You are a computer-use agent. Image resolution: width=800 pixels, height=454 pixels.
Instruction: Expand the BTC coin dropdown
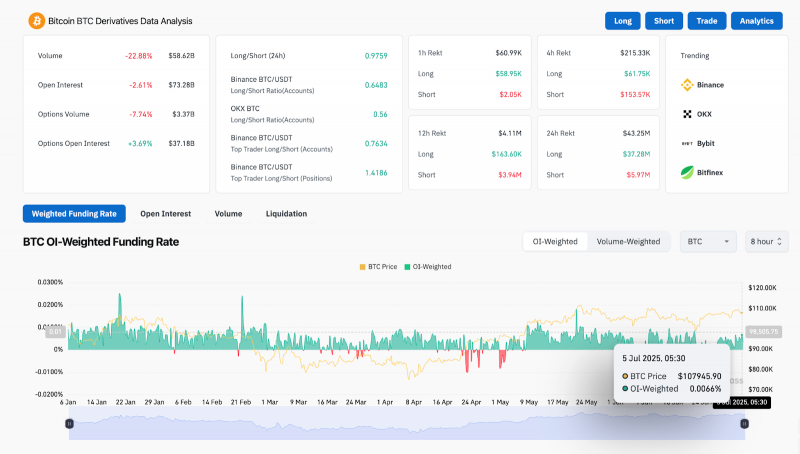[x=708, y=241]
